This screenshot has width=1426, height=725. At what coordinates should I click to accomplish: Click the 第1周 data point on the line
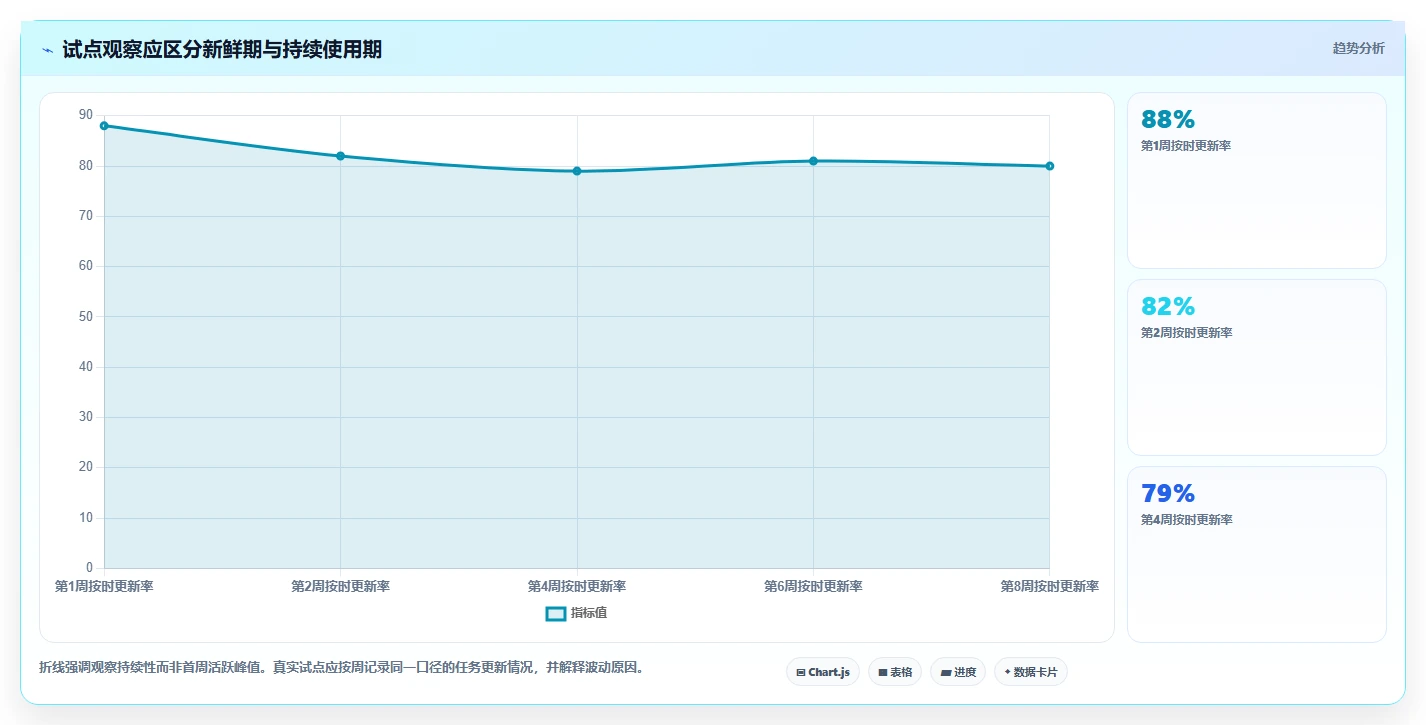(x=104, y=126)
